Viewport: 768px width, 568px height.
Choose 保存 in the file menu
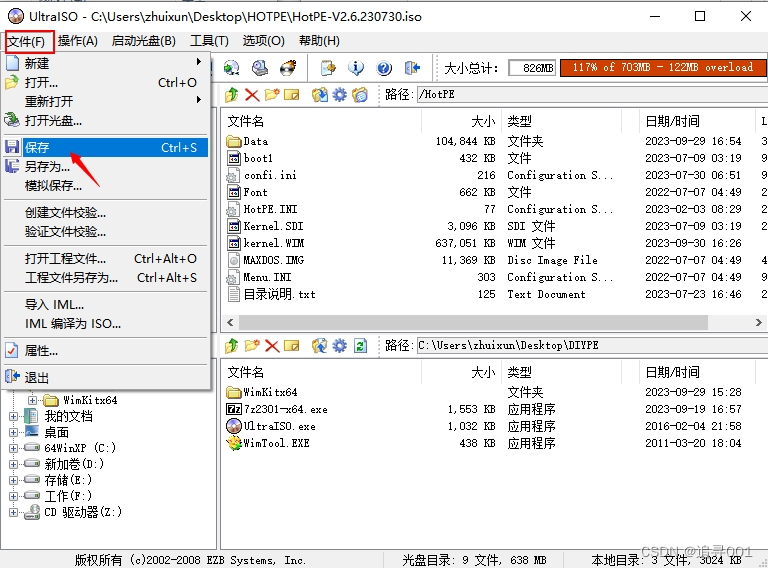[x=106, y=147]
